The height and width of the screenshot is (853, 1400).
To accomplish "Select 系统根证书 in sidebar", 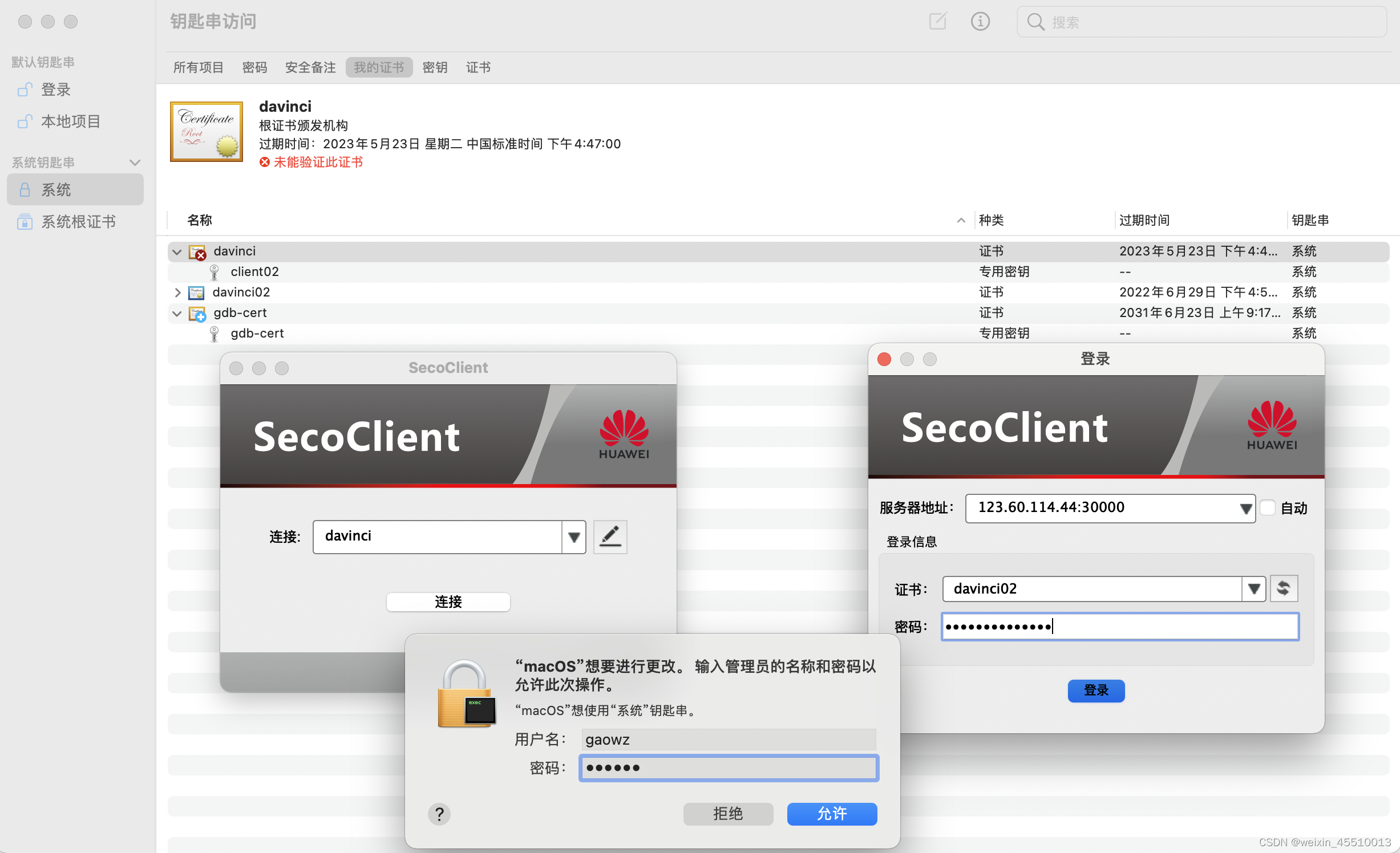I will click(x=75, y=222).
